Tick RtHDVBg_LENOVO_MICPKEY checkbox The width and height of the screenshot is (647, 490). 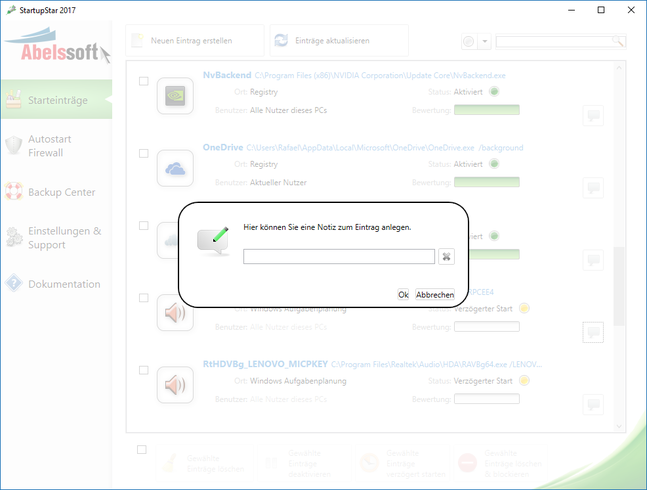tap(144, 370)
